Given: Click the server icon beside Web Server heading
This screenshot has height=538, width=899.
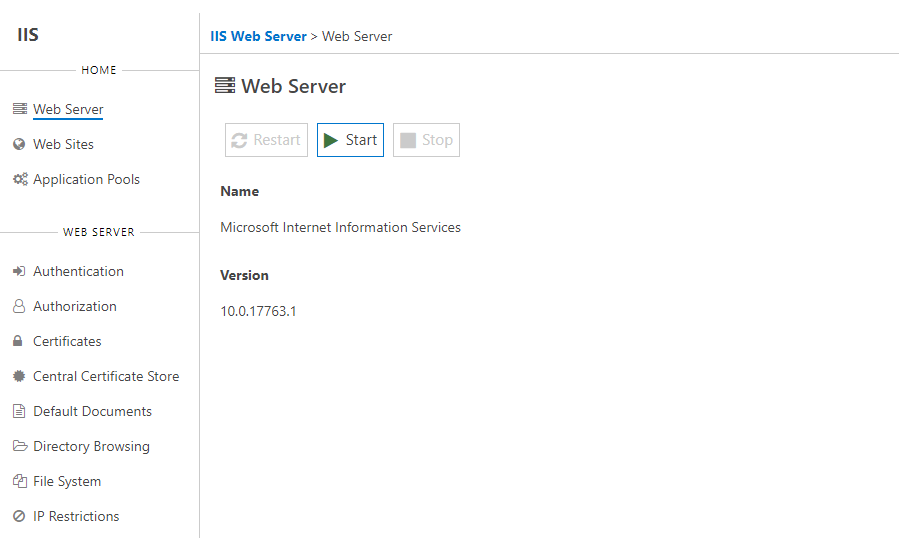Looking at the screenshot, I should pyautogui.click(x=225, y=85).
